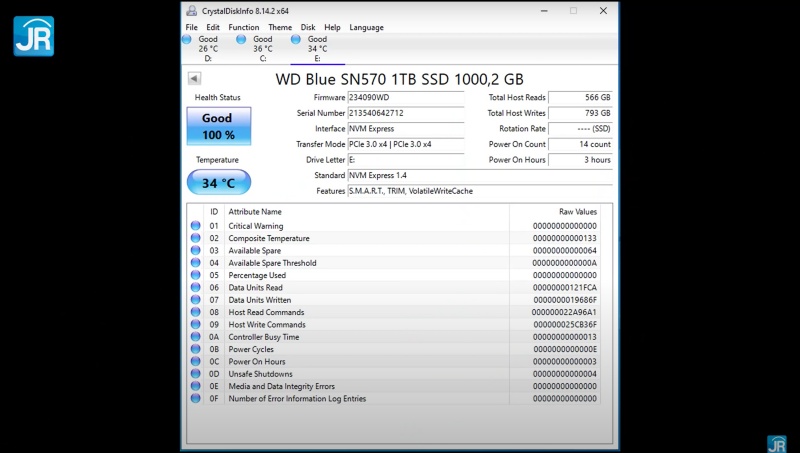800x453 pixels.
Task: Click the Serial Number field 213540642712
Action: pyautogui.click(x=406, y=113)
